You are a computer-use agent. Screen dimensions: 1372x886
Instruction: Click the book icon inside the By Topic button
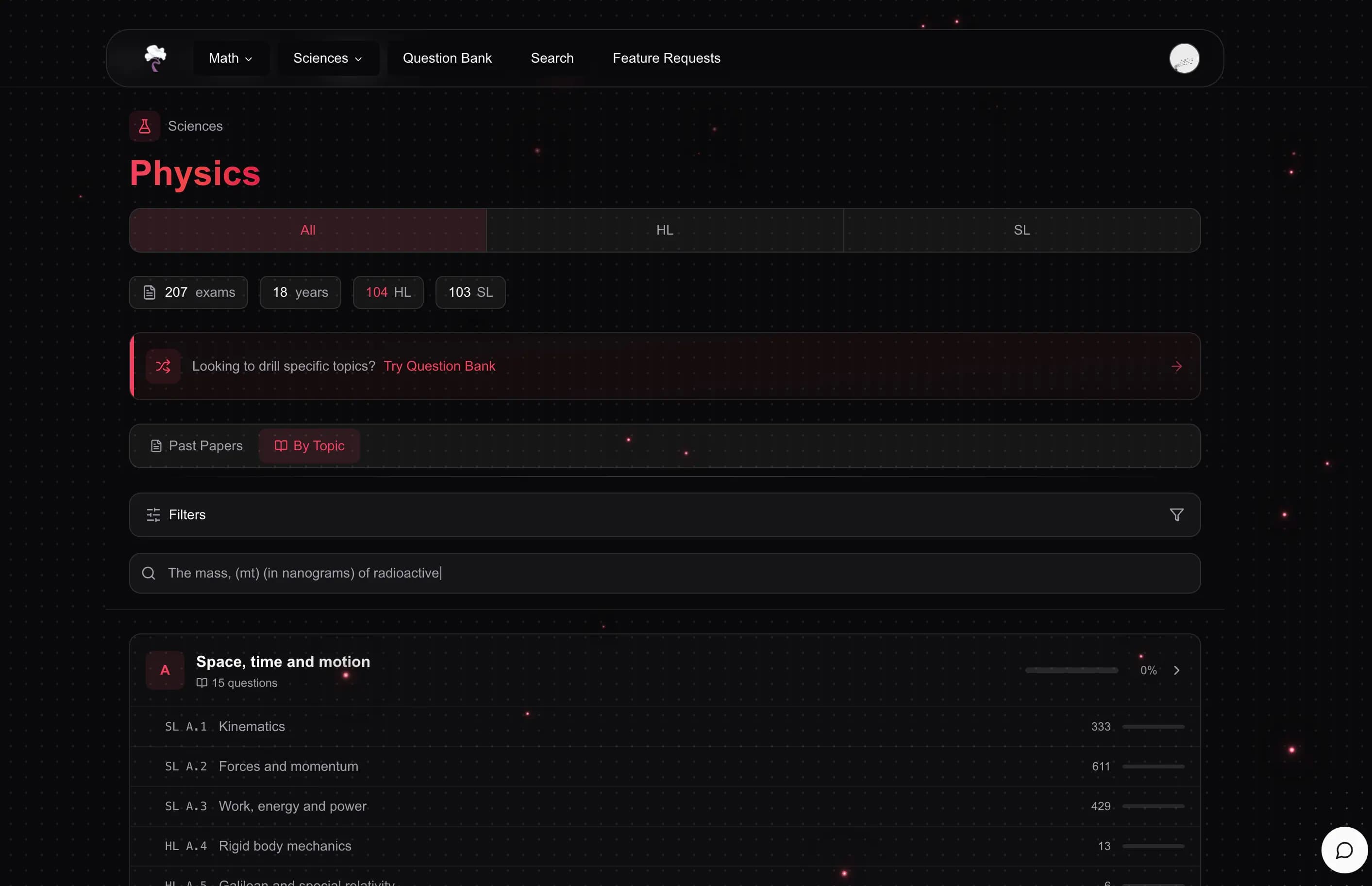[280, 445]
